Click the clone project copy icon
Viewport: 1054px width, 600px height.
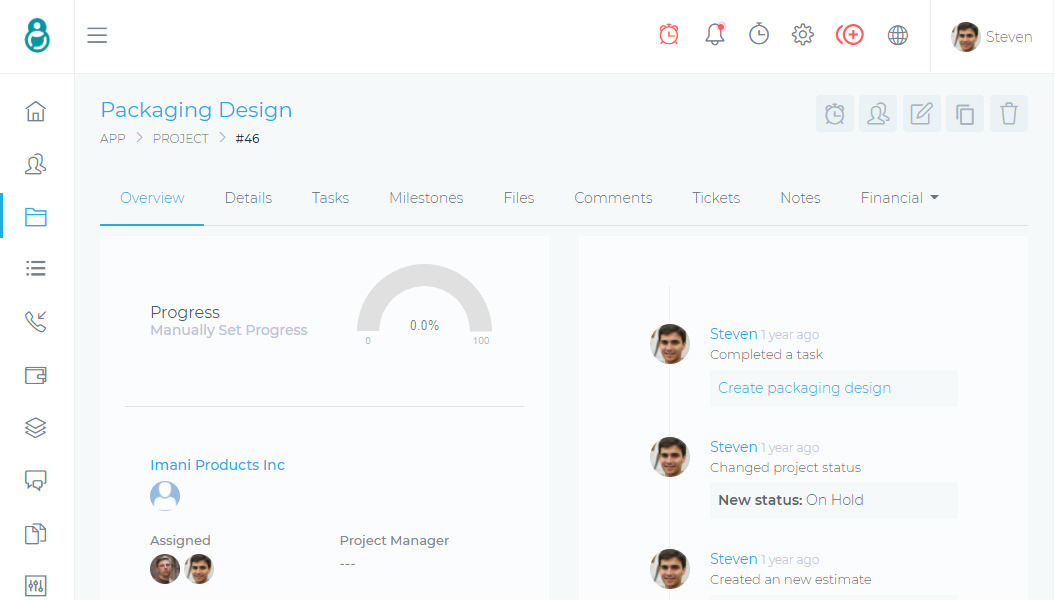[x=965, y=114]
